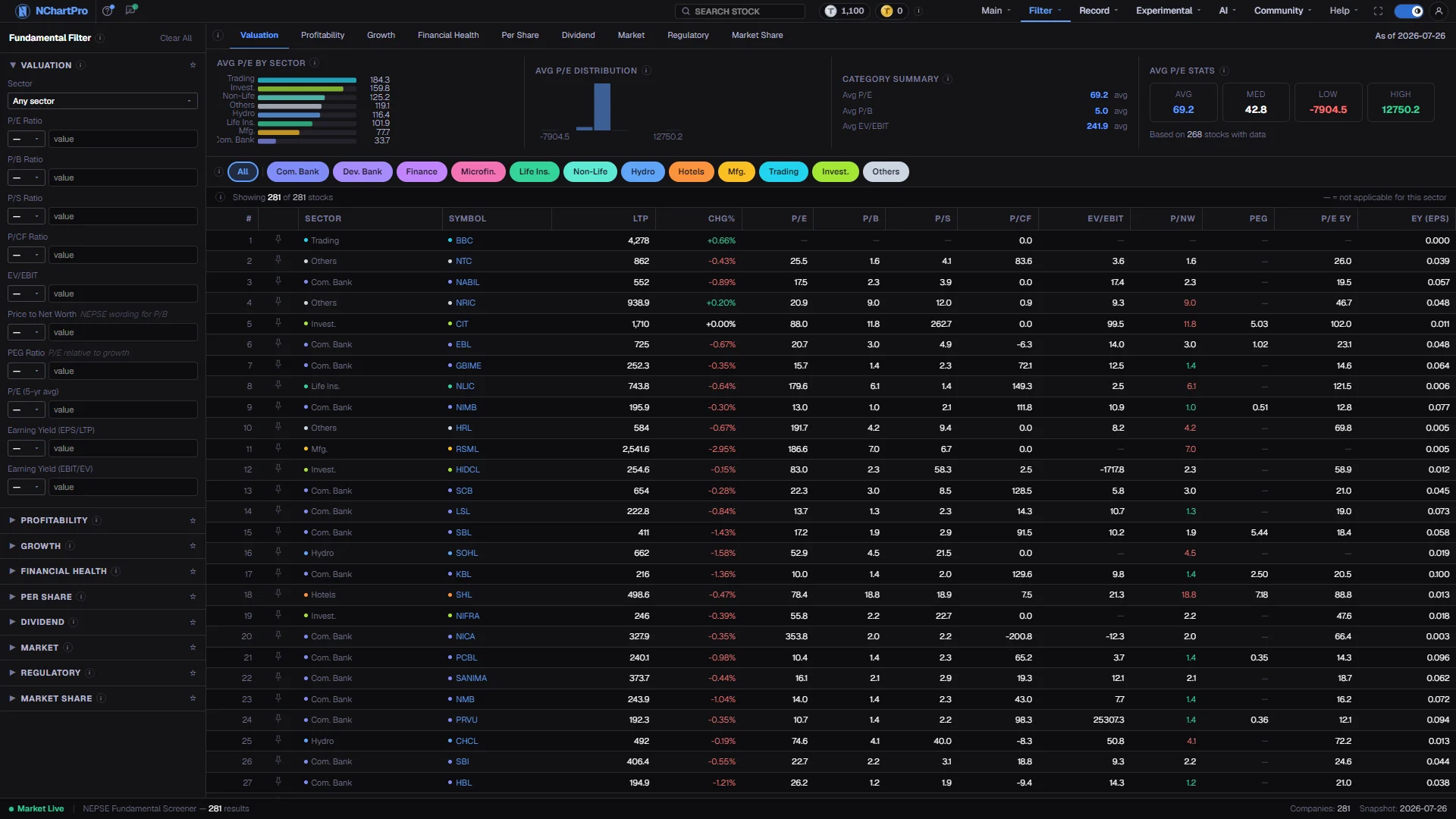Filter by Hydro sector chip
1456x819 pixels.
click(x=642, y=171)
